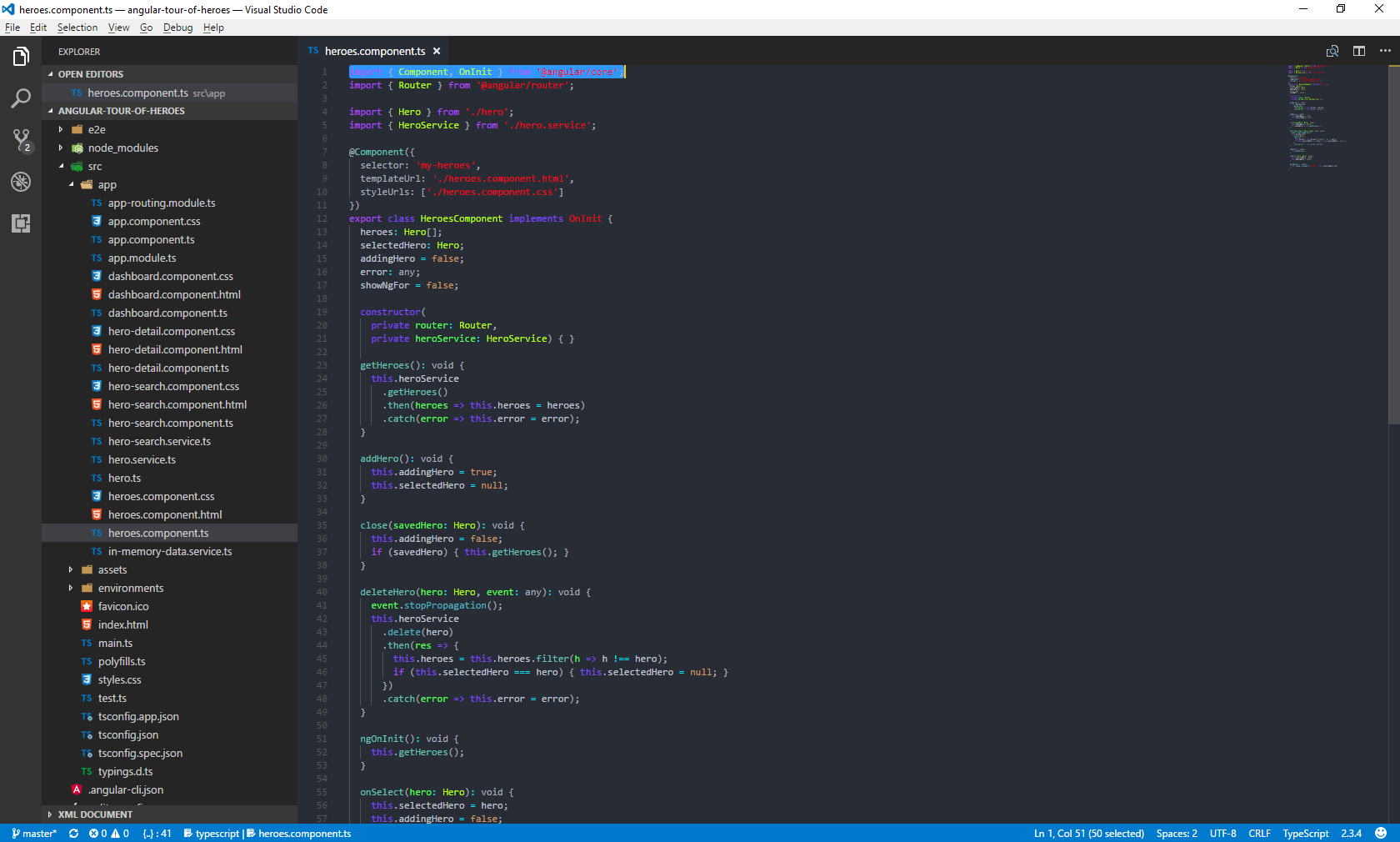Screen dimensions: 1400x842
Task: Open the Debug menu
Action: tap(177, 28)
